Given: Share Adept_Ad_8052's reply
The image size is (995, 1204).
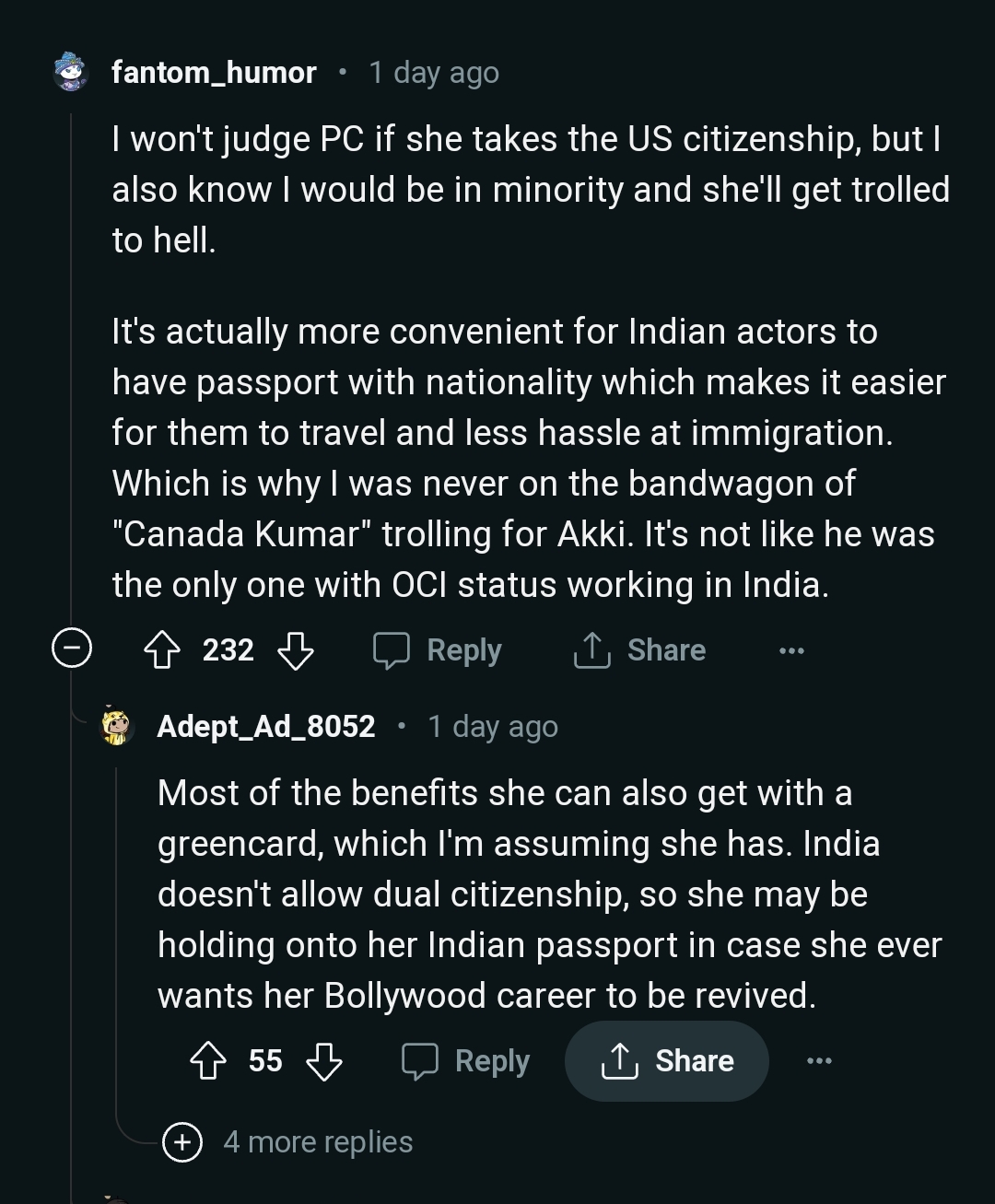Looking at the screenshot, I should click(x=667, y=1061).
